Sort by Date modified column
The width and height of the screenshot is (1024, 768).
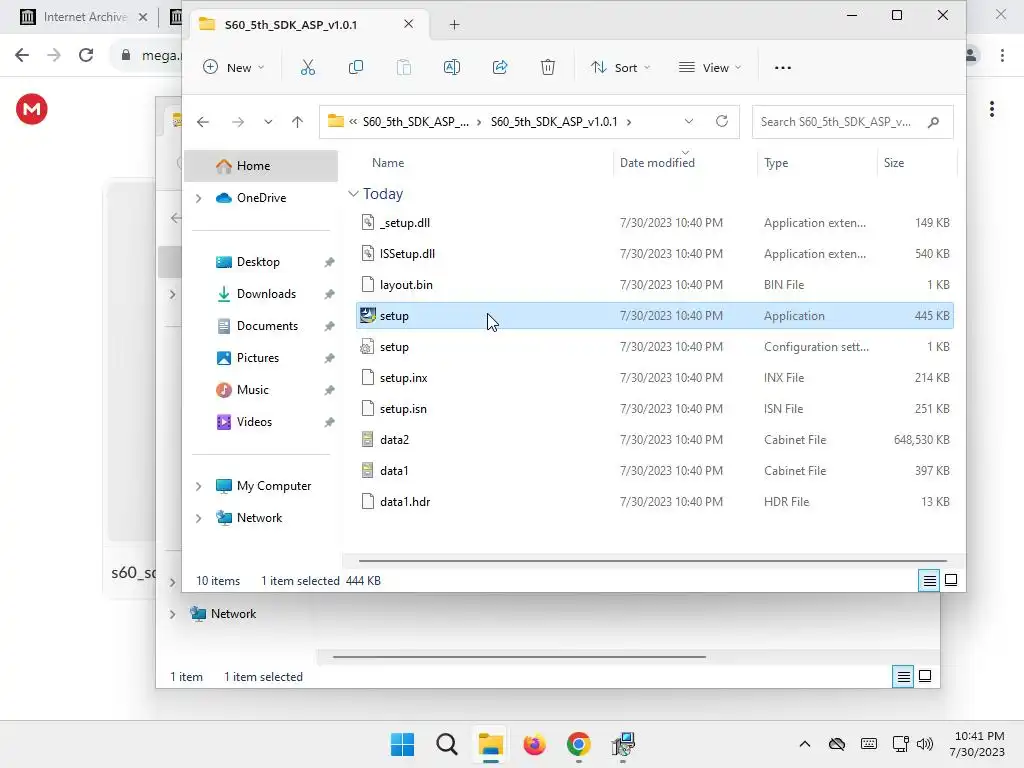pos(657,163)
